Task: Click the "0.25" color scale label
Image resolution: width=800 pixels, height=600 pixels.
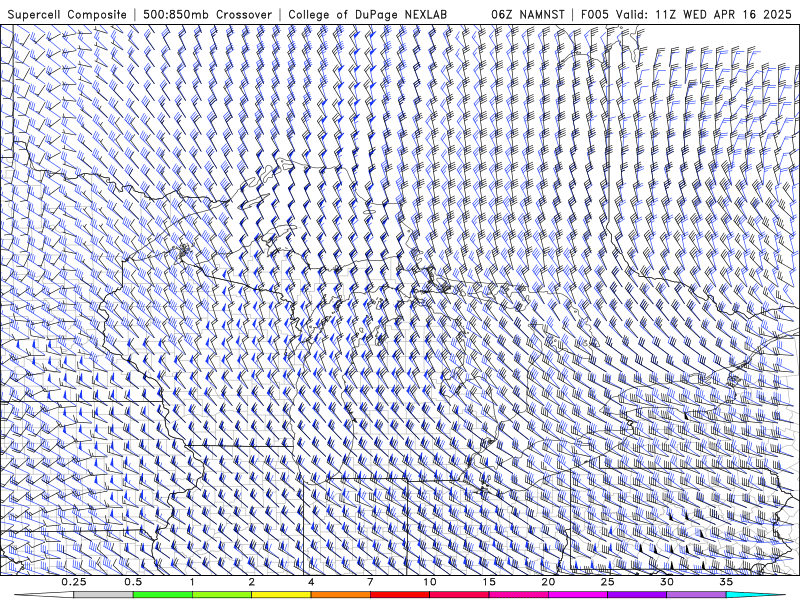Action: [x=74, y=582]
